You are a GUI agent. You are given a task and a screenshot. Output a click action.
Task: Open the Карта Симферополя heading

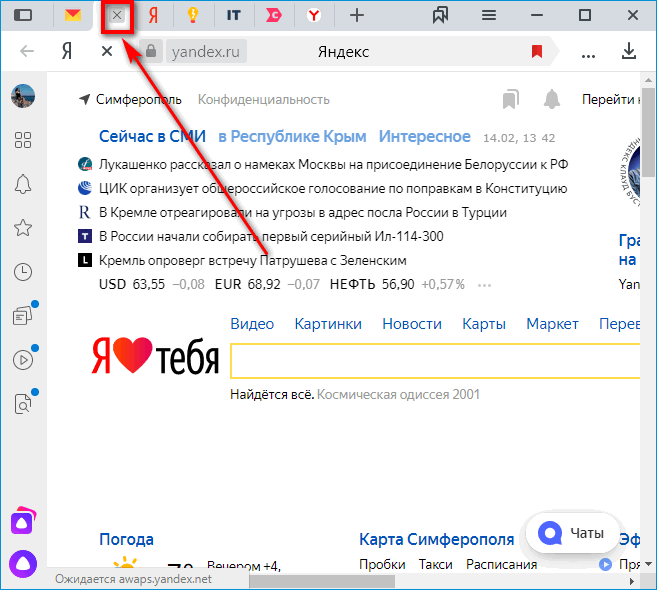tap(437, 539)
